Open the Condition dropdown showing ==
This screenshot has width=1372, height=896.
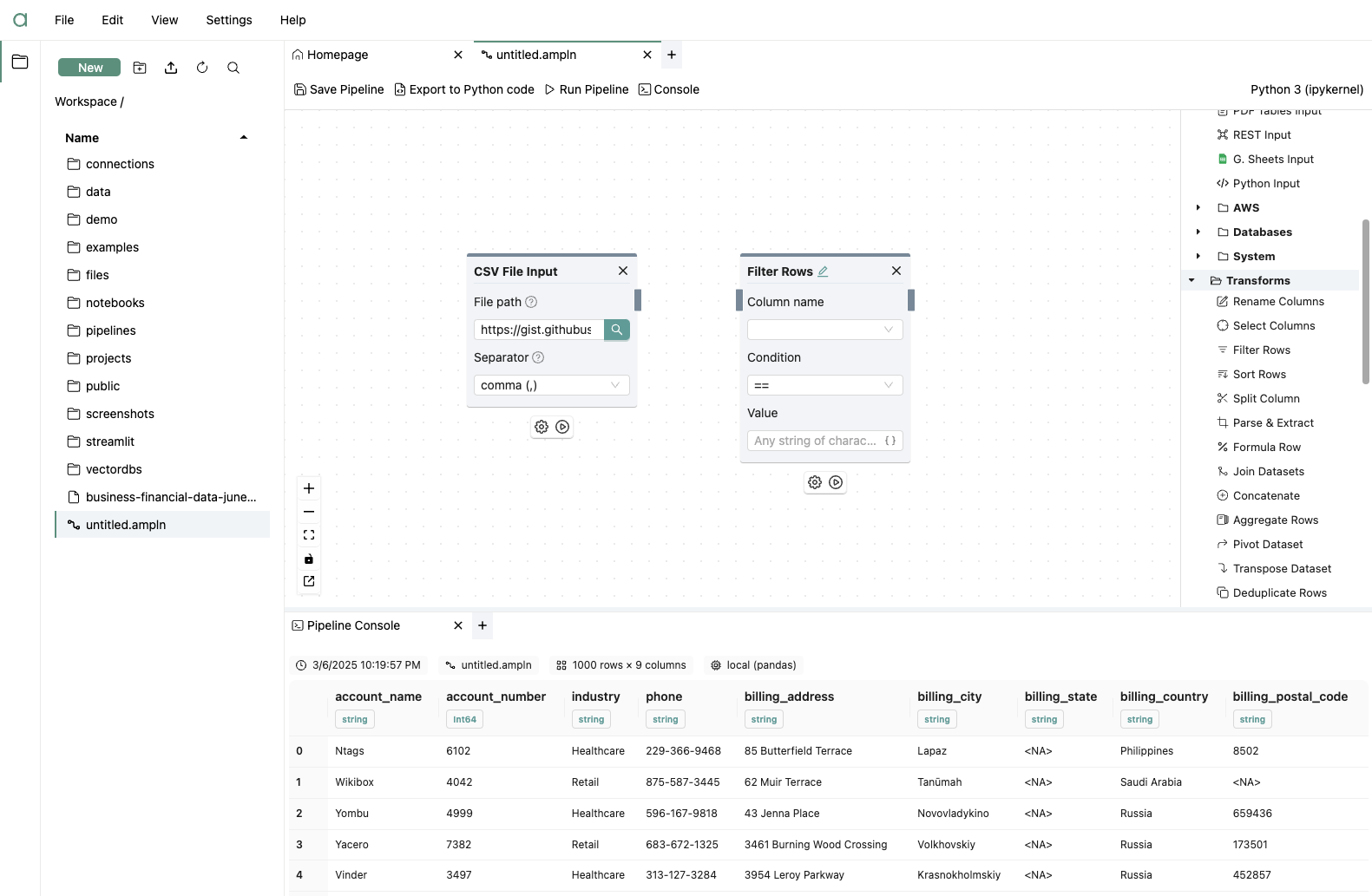(824, 385)
